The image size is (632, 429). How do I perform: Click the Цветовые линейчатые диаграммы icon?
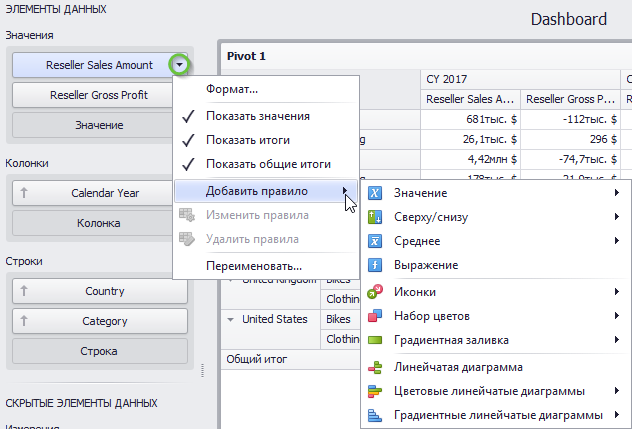(x=374, y=391)
